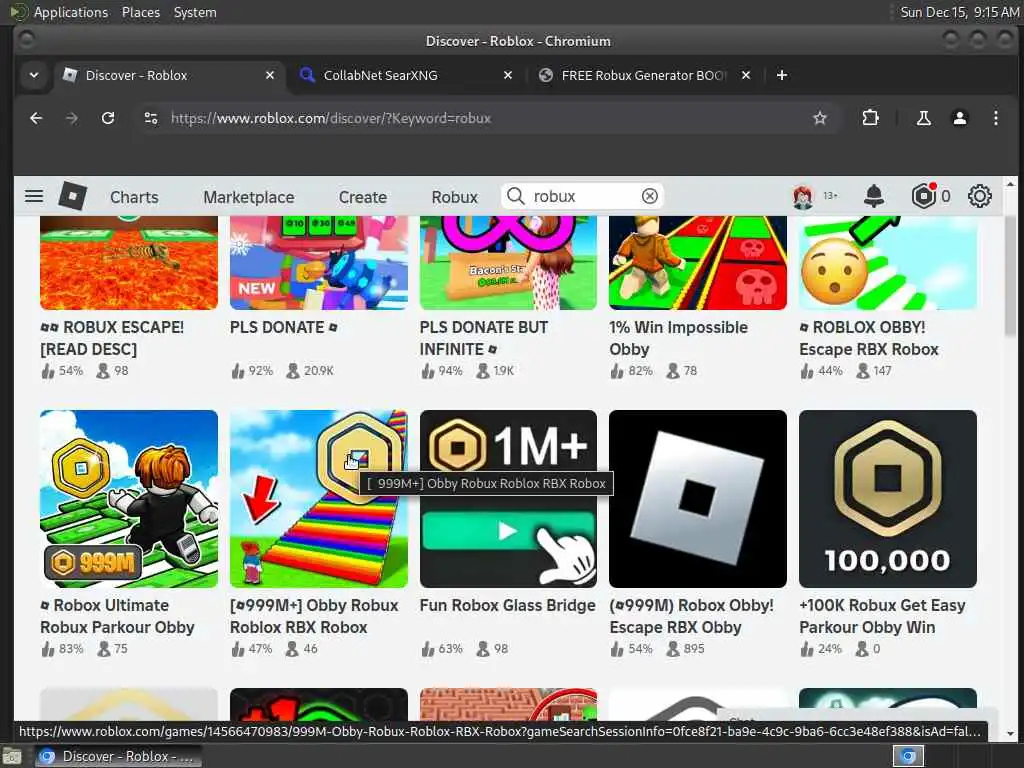Click +100K Robux Get Easy title
Screen dimensions: 1024x768
click(882, 616)
